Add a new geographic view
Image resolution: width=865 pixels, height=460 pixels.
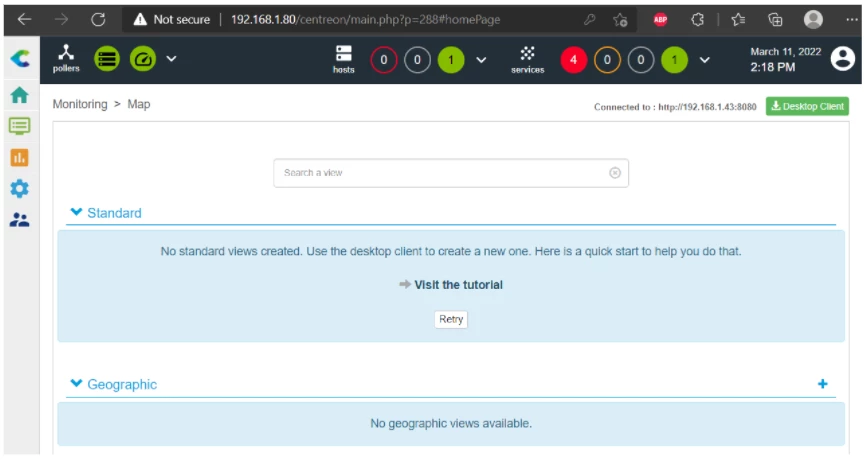[x=823, y=384]
